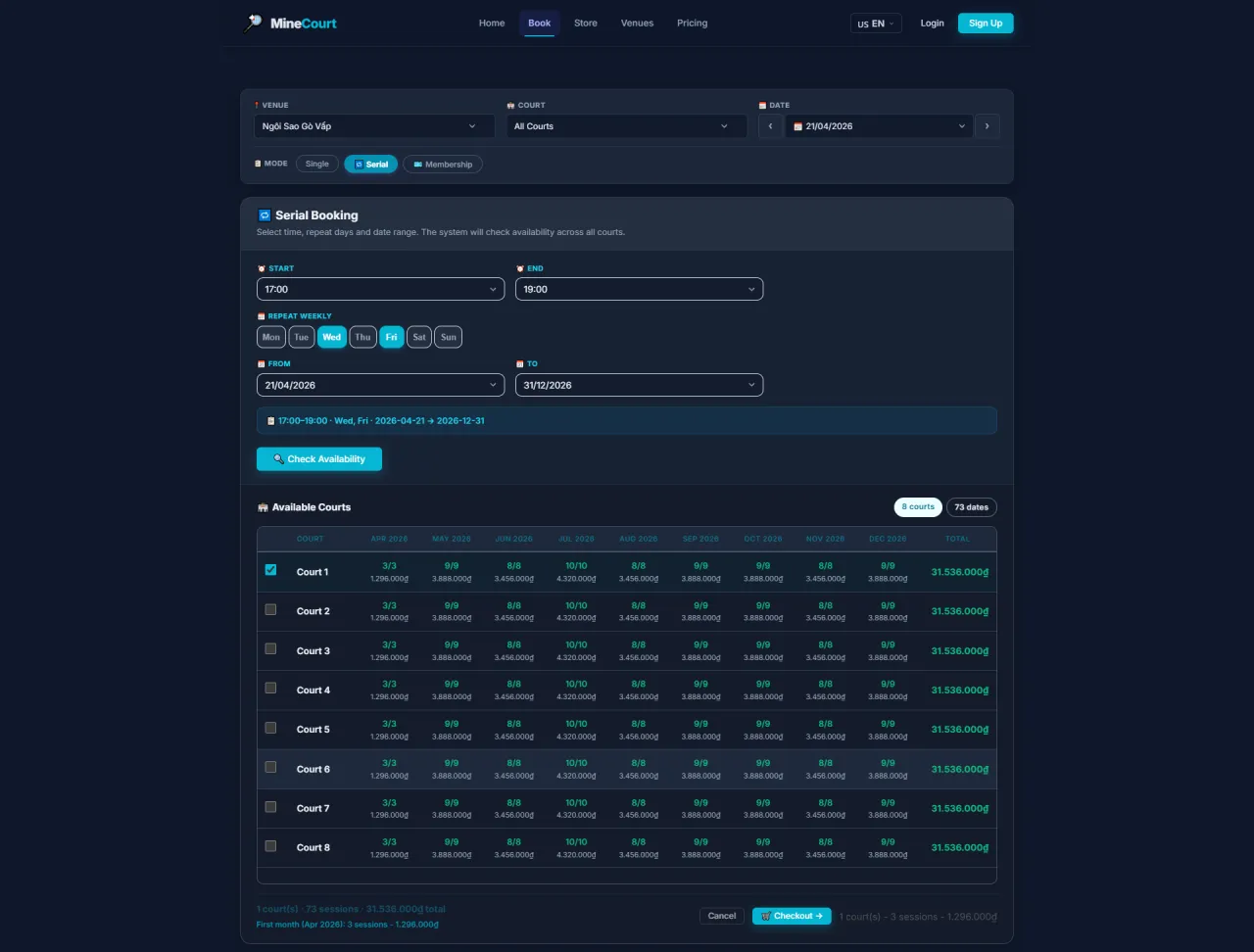The width and height of the screenshot is (1254, 952).
Task: Toggle Fri repeat day
Action: click(x=392, y=337)
